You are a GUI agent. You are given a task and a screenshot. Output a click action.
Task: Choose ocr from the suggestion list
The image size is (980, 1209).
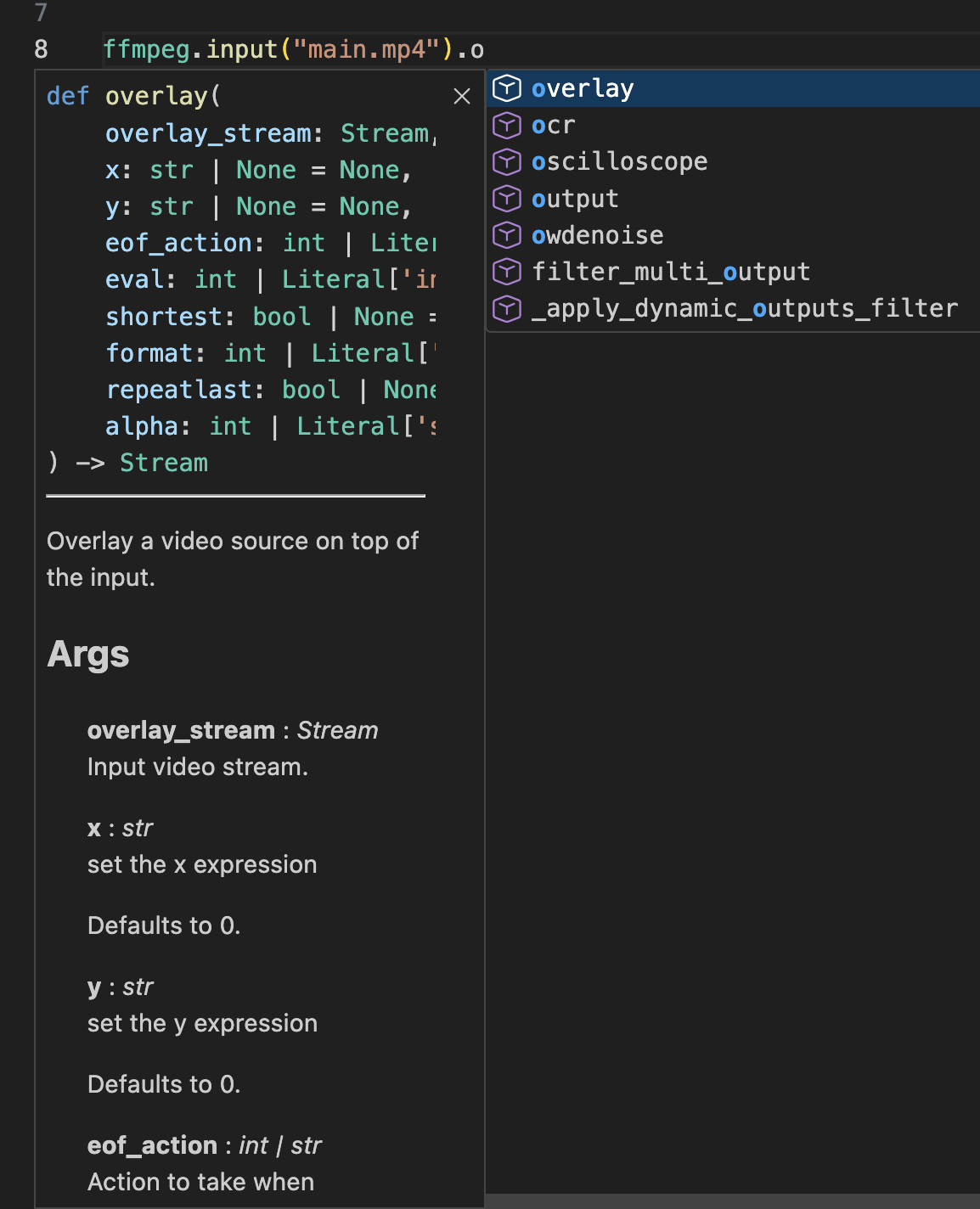[734, 125]
